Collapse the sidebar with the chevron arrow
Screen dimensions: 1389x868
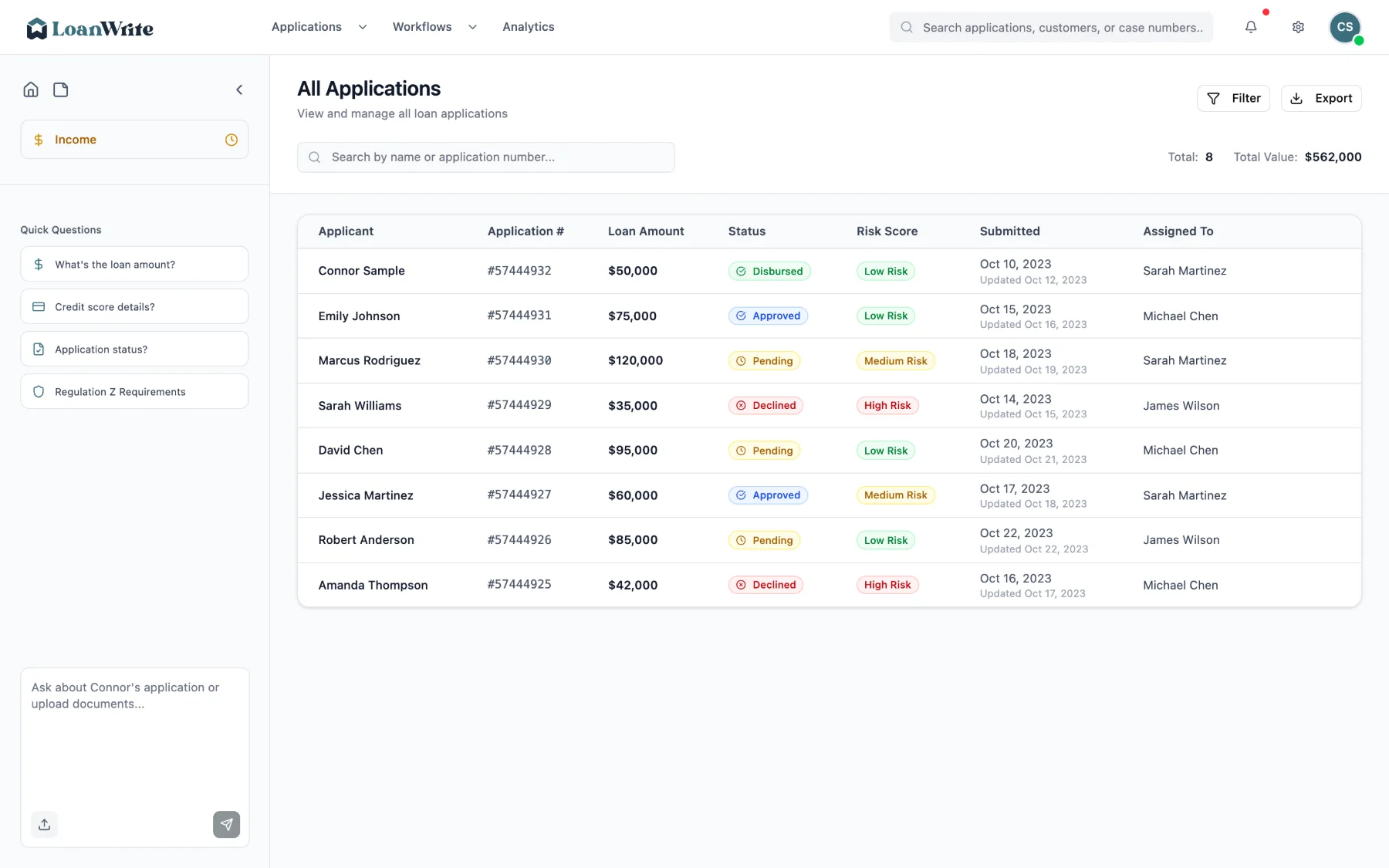[239, 90]
